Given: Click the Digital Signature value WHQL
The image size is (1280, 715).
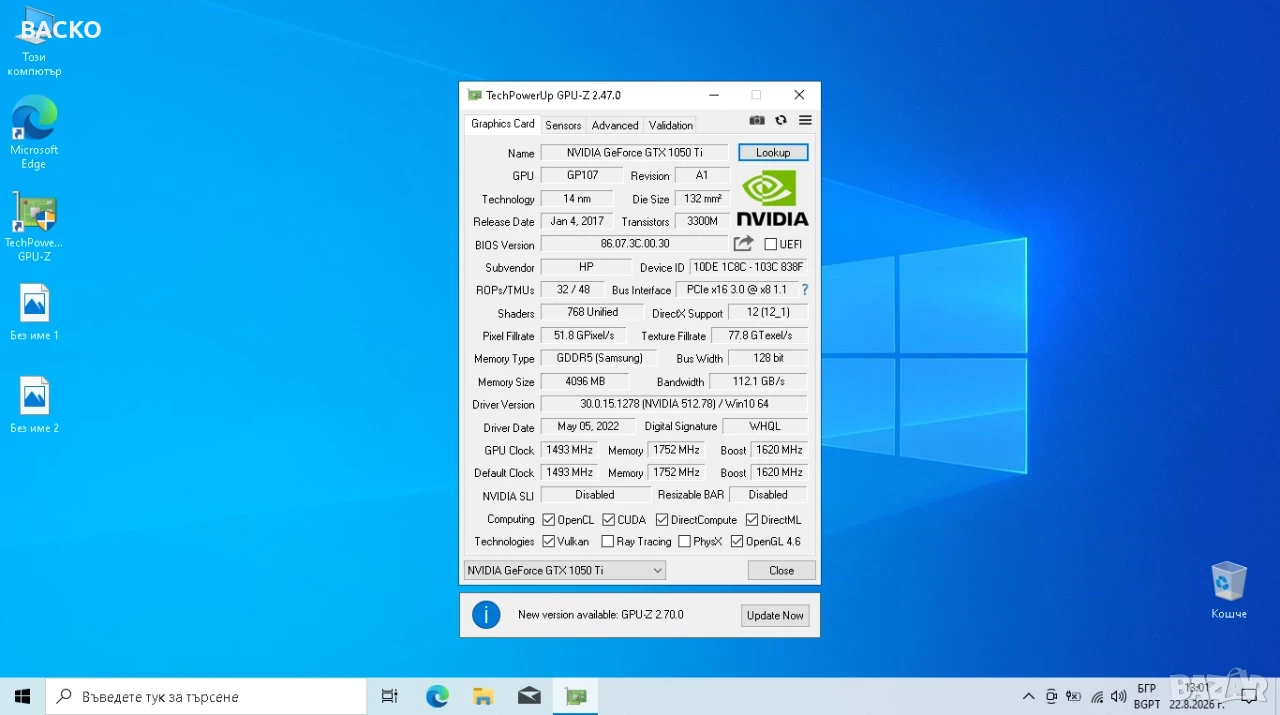Looking at the screenshot, I should [765, 426].
